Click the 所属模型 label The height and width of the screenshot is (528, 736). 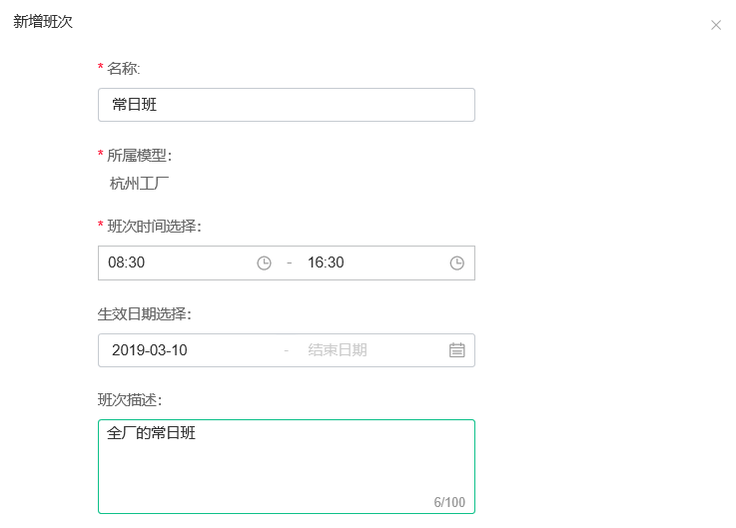(139, 155)
